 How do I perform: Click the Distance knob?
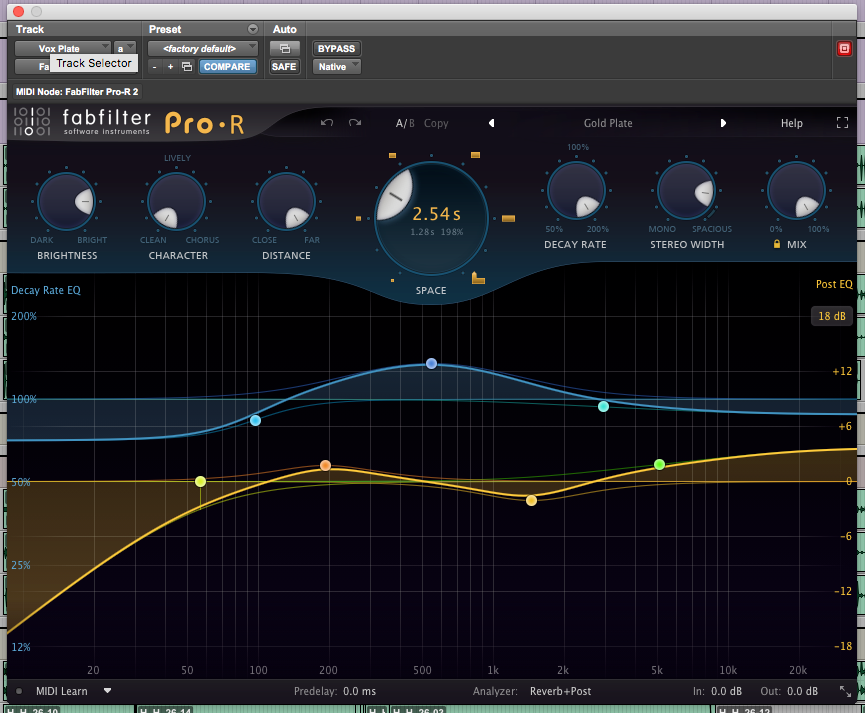(286, 201)
